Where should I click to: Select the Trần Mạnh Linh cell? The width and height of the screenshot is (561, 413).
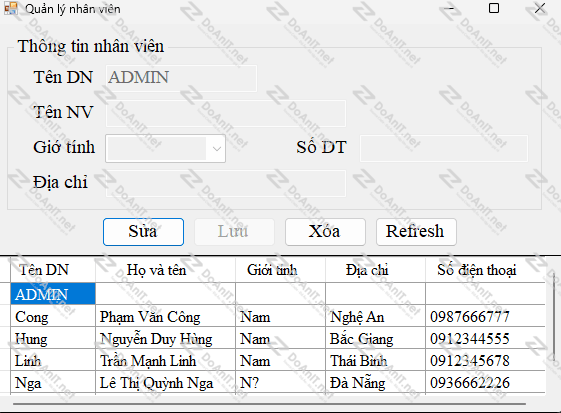[x=165, y=360]
